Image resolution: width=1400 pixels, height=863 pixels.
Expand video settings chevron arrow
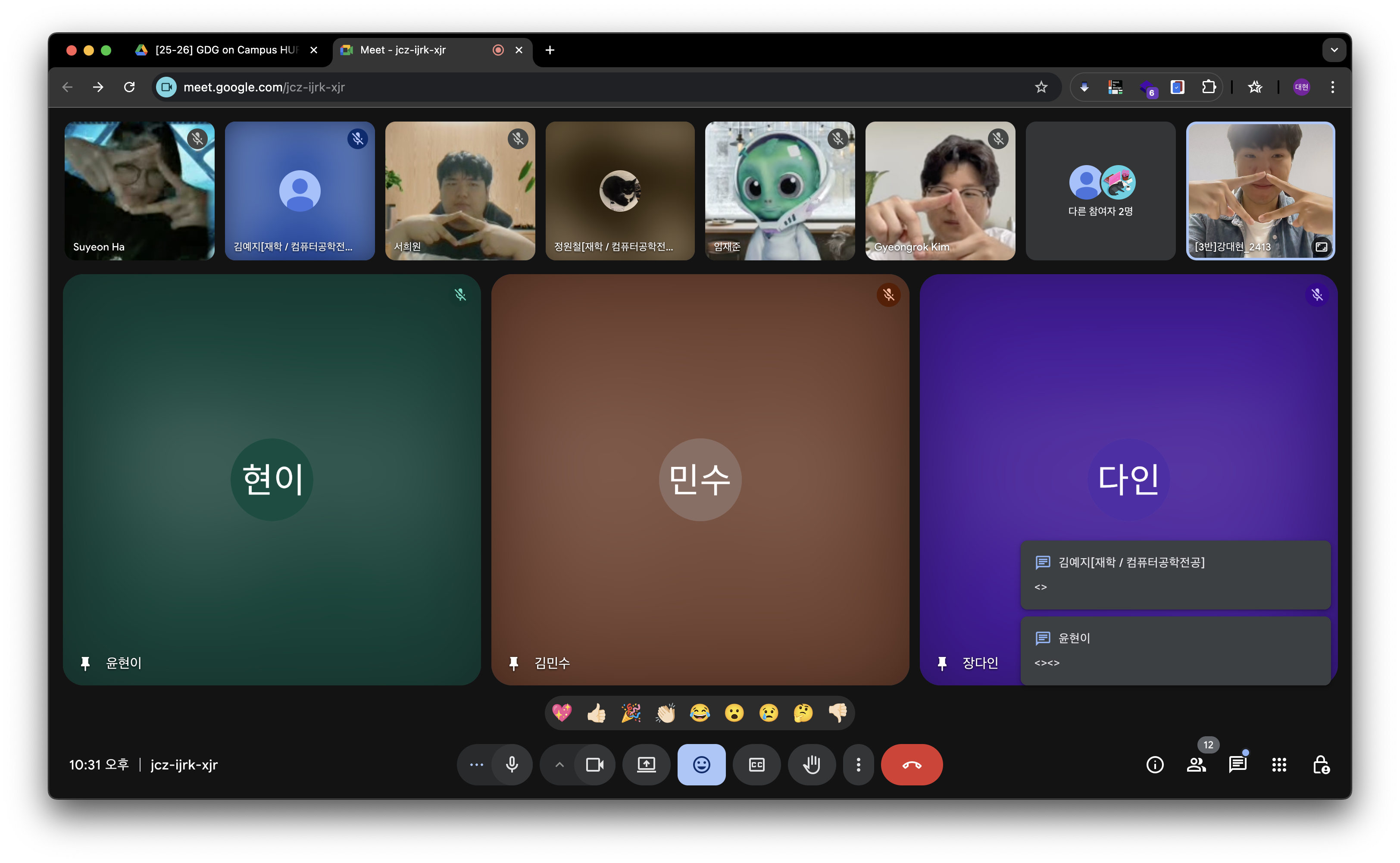coord(559,765)
